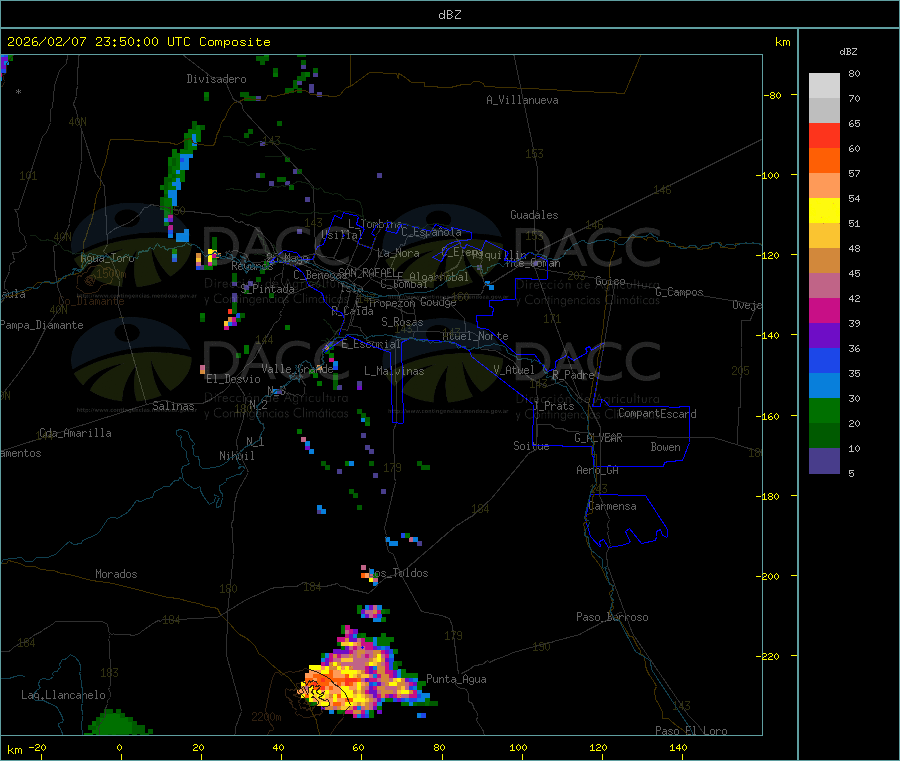The image size is (900, 761).
Task: Click the Agua_Toro map label
Action: 107,258
